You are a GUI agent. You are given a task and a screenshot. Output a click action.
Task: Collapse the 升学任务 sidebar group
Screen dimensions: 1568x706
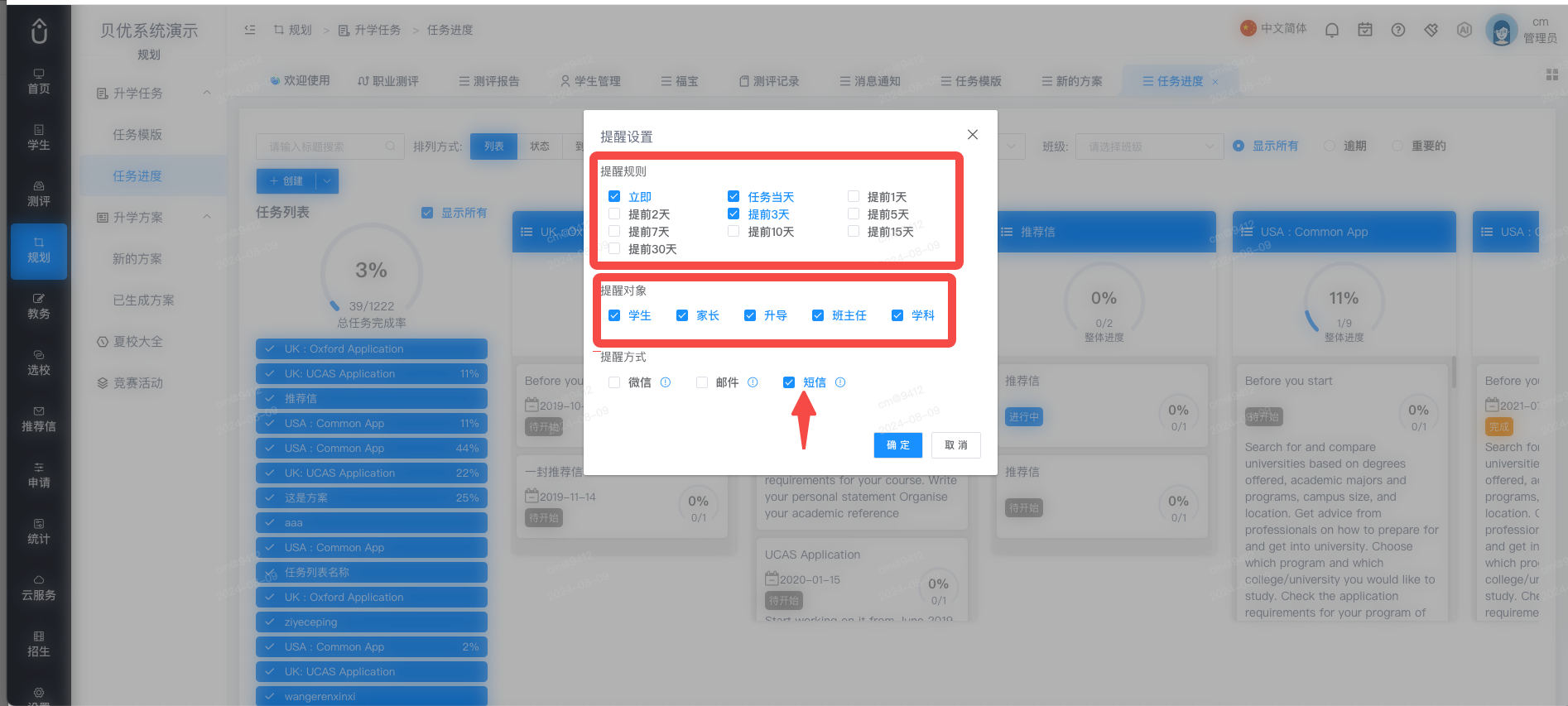(x=207, y=93)
